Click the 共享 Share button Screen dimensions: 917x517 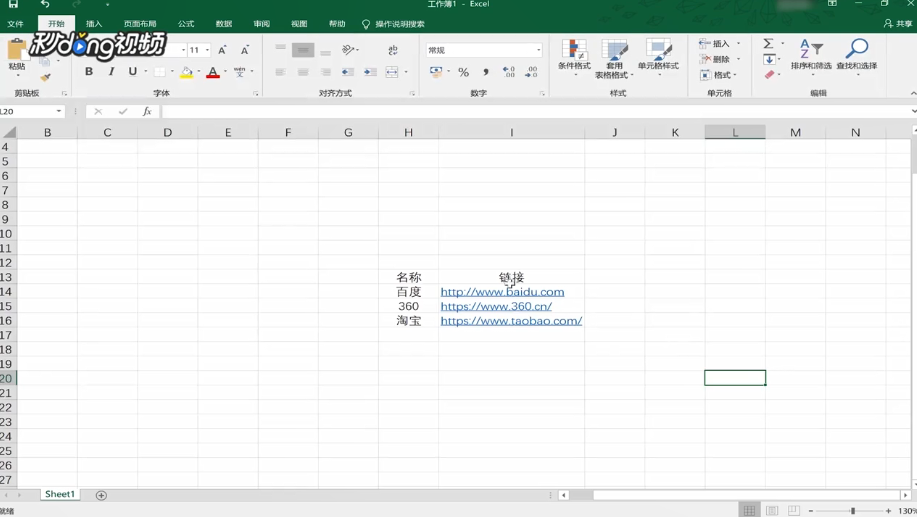[x=899, y=24]
